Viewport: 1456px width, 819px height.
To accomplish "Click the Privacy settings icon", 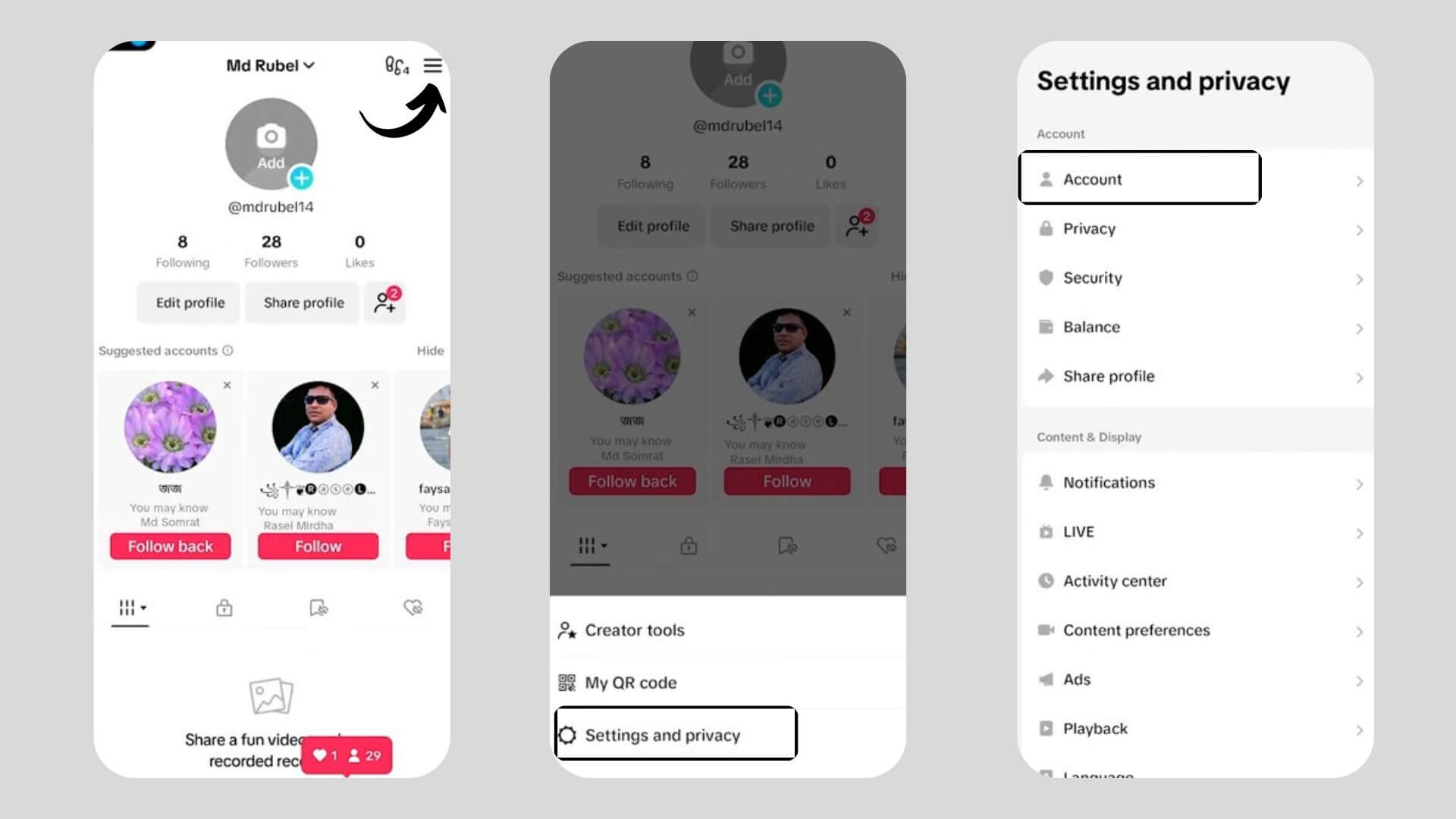I will [1046, 228].
